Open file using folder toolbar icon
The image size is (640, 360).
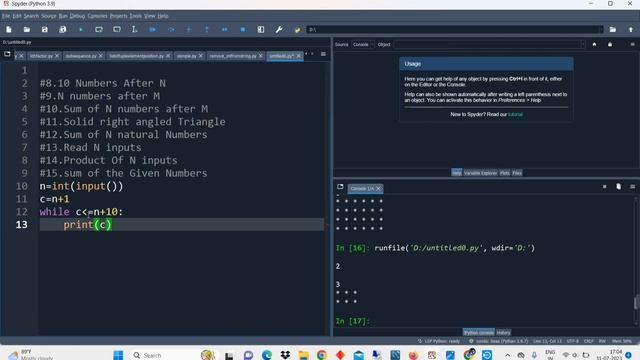coord(27,29)
